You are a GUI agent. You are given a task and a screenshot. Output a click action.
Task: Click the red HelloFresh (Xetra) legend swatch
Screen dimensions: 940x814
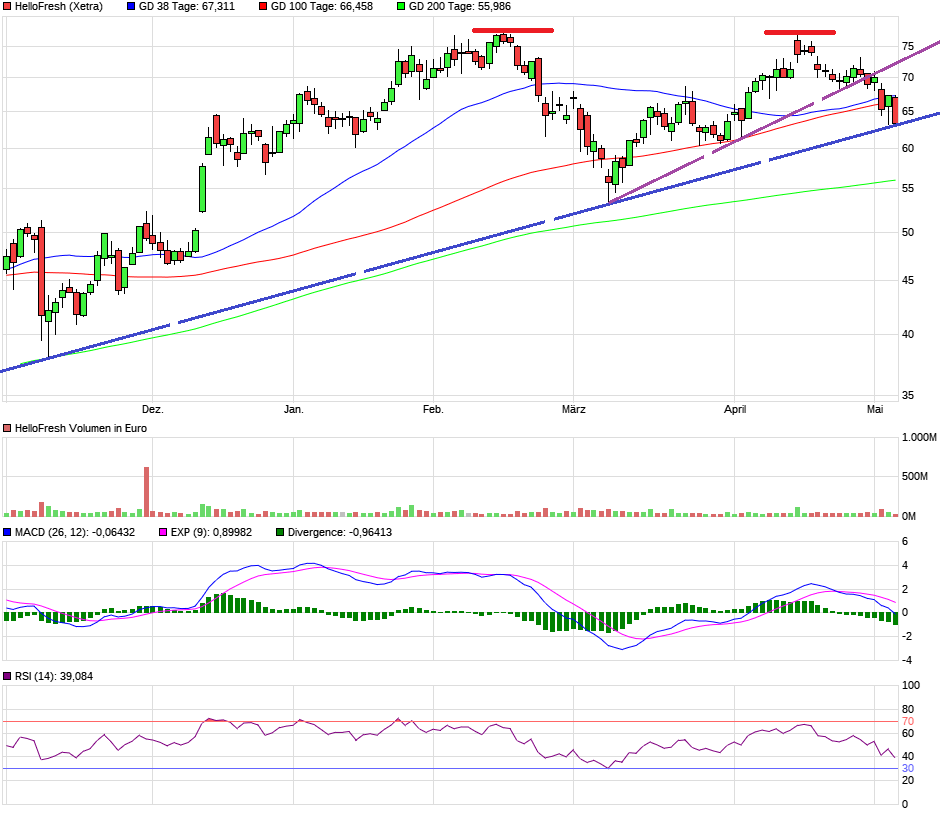click(7, 7)
